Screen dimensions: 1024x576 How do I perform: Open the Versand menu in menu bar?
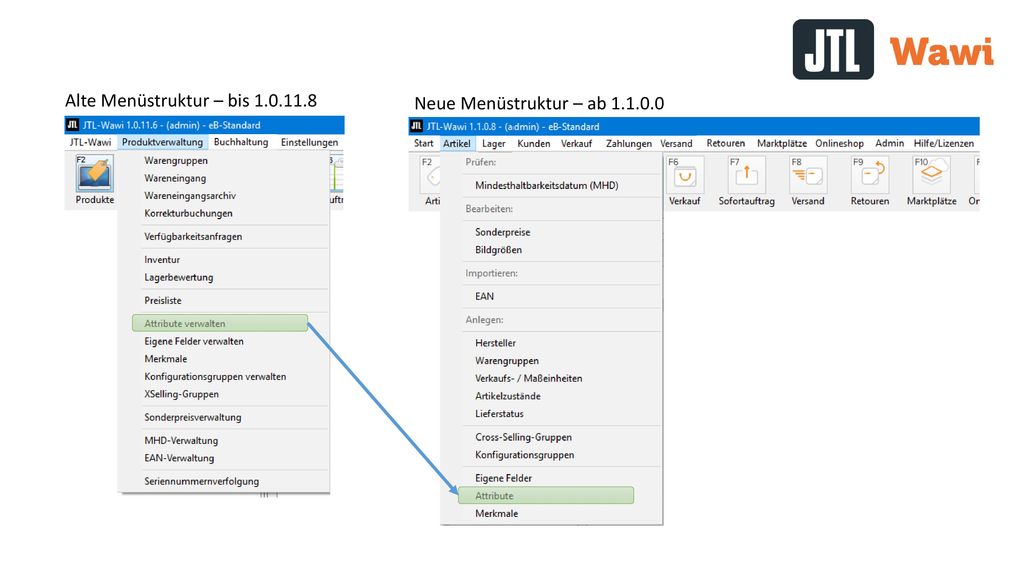[677, 143]
